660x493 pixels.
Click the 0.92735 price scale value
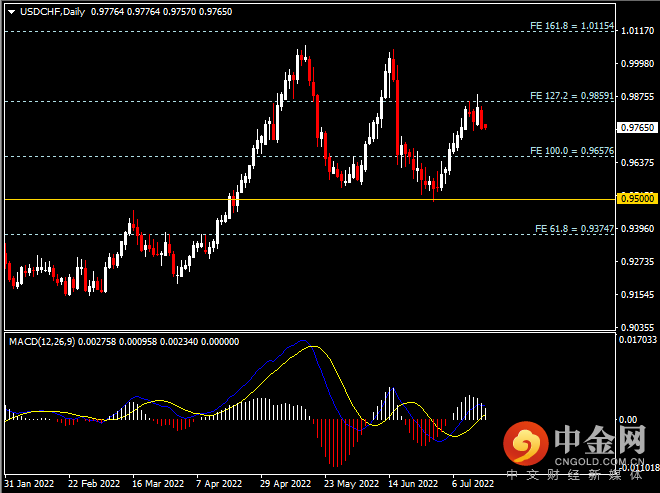638,261
